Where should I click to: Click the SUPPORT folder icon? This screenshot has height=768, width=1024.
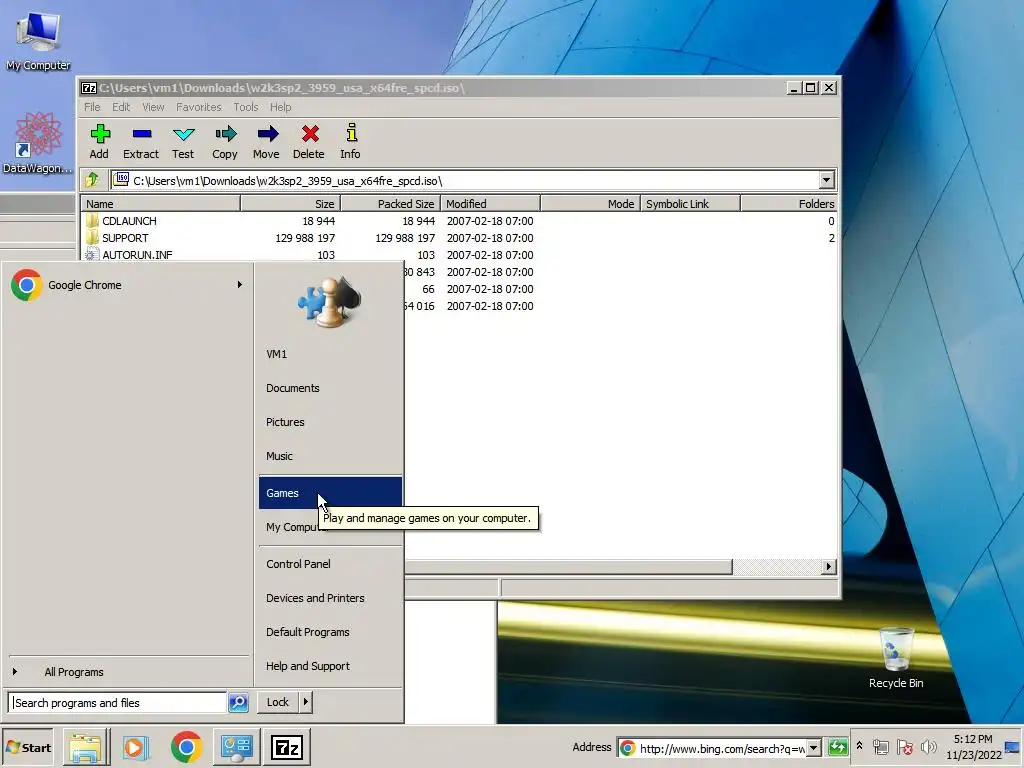click(92, 238)
